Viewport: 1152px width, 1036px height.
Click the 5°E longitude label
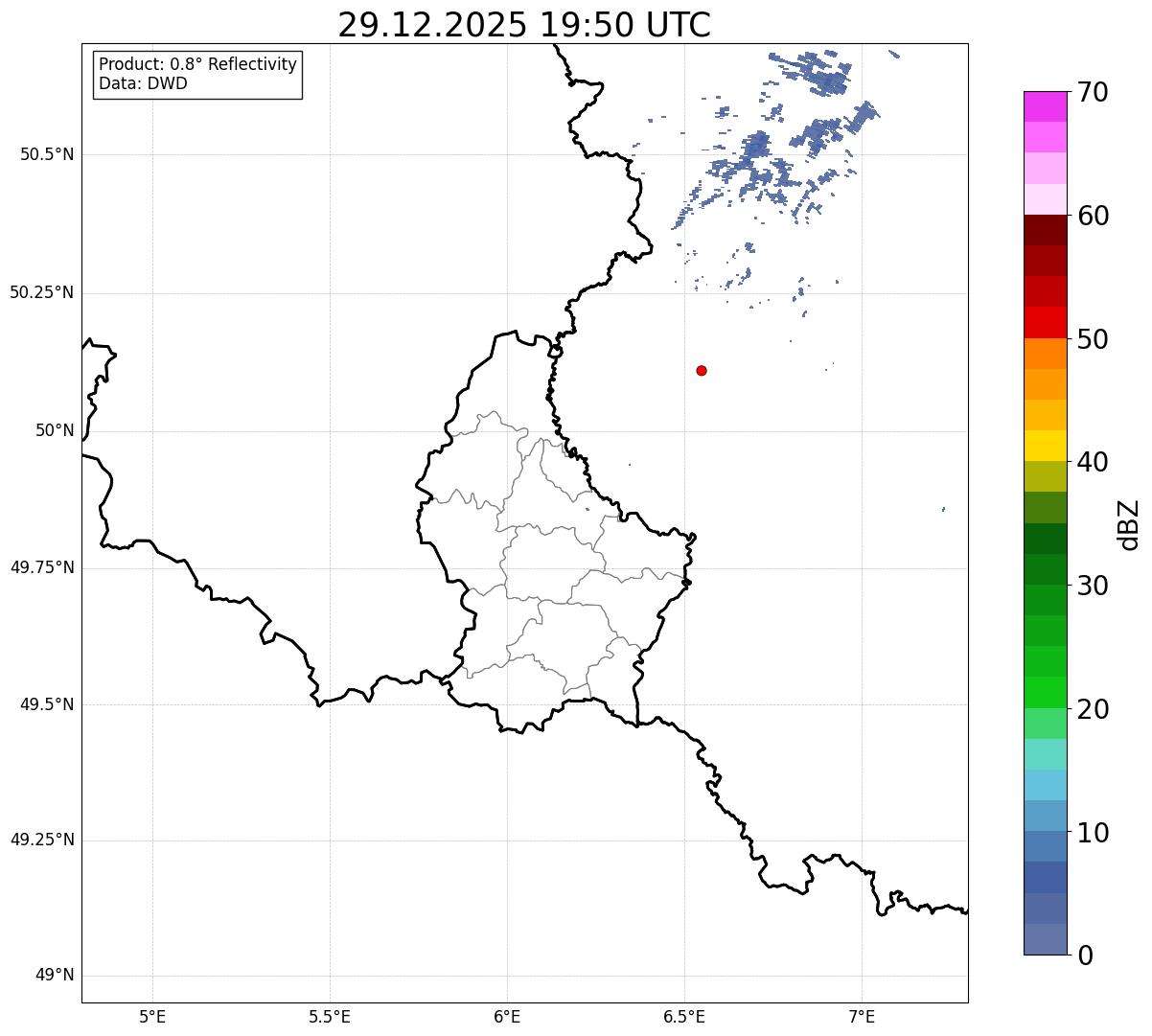[152, 1016]
